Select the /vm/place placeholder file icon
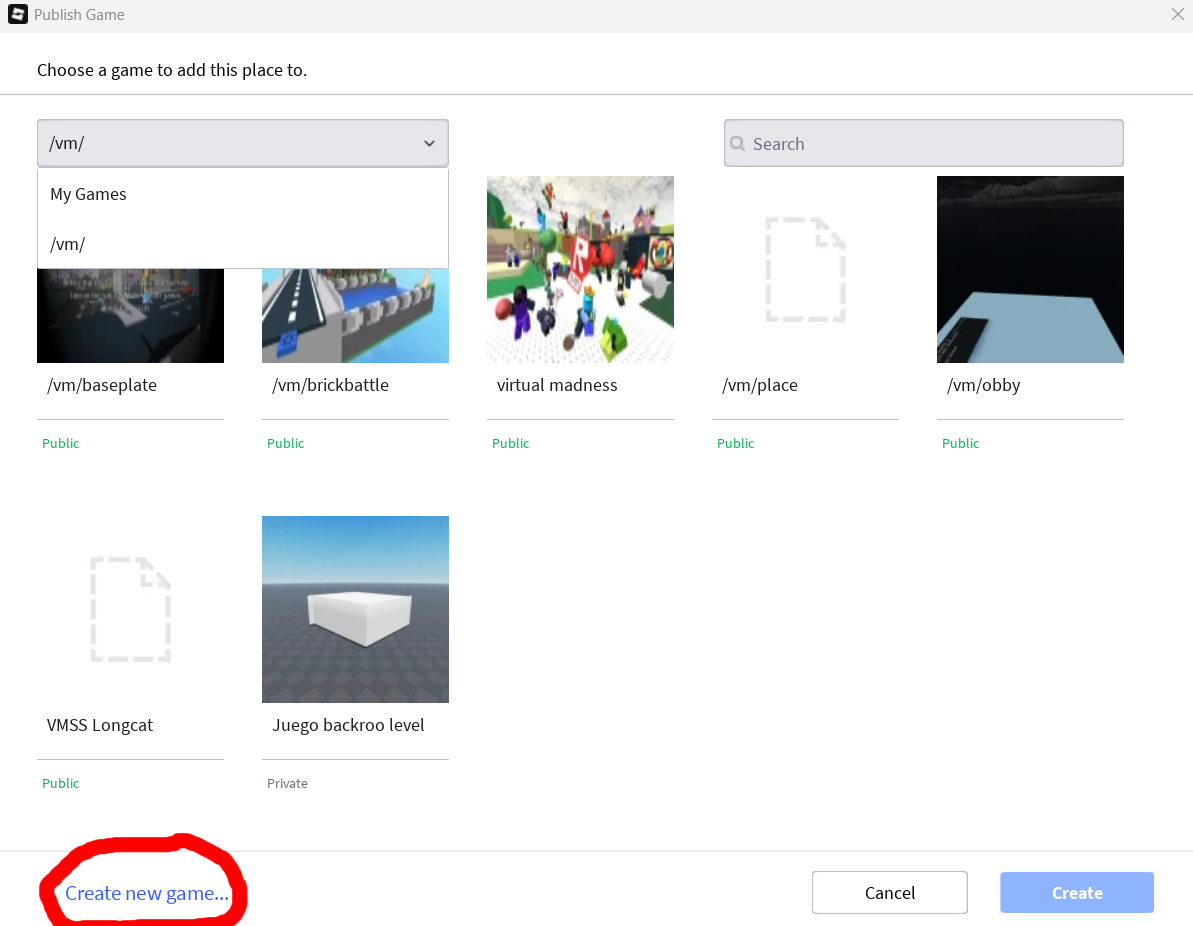 pyautogui.click(x=805, y=269)
